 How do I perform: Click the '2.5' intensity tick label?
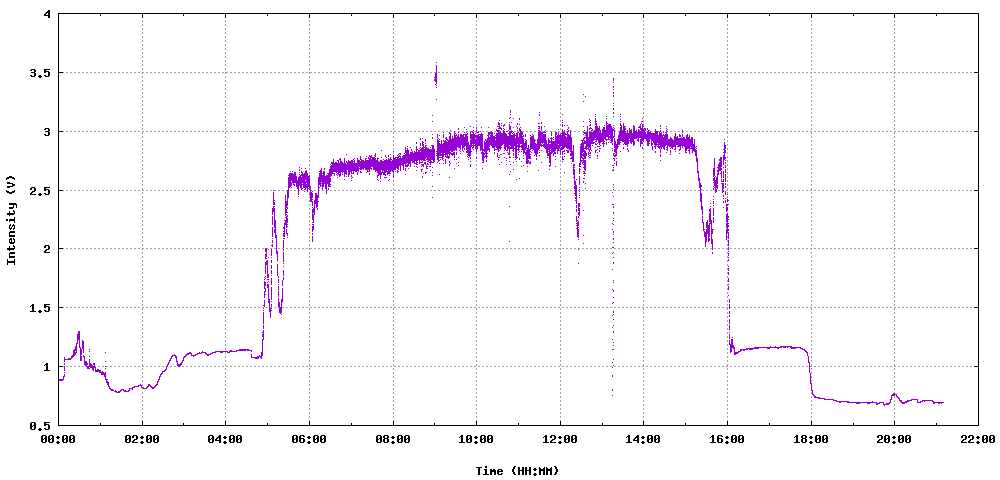click(41, 190)
